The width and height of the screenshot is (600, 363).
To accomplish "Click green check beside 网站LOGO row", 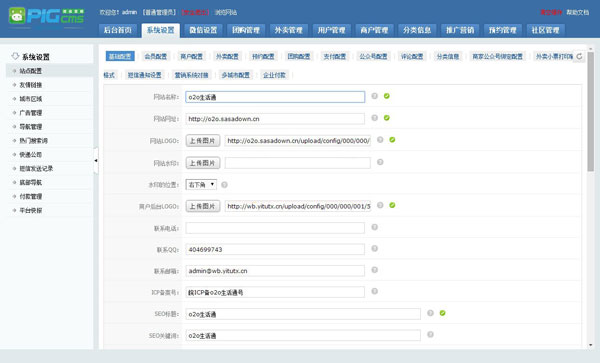I will [x=392, y=140].
